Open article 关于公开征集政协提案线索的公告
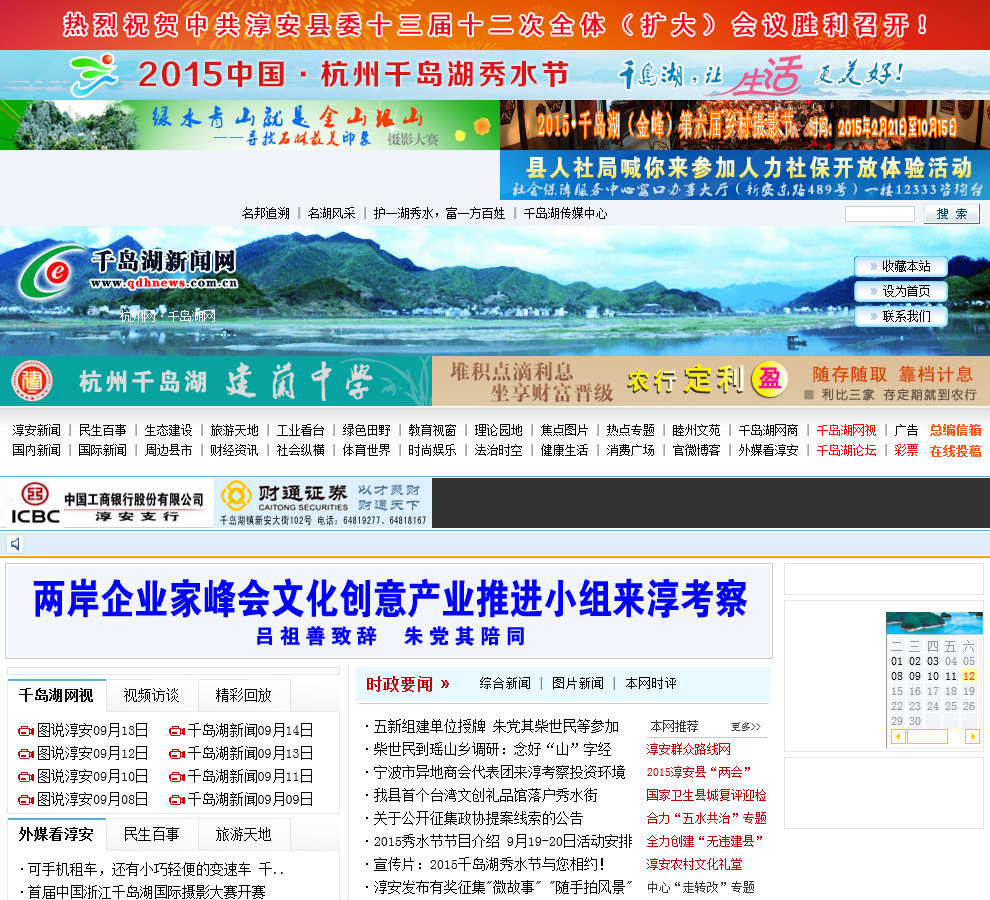The width and height of the screenshot is (990, 900). click(478, 819)
